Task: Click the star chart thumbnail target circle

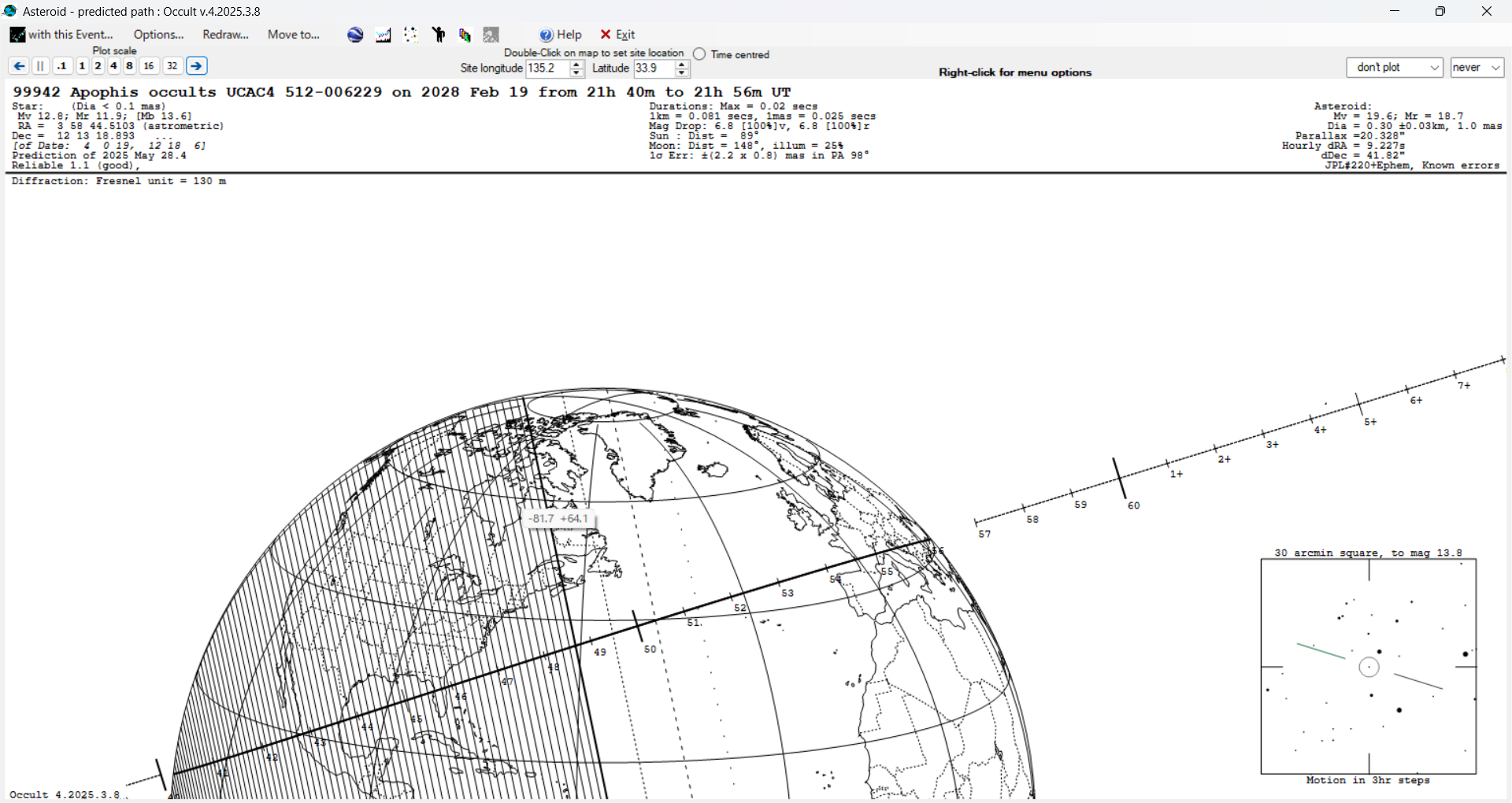Action: coord(1369,668)
